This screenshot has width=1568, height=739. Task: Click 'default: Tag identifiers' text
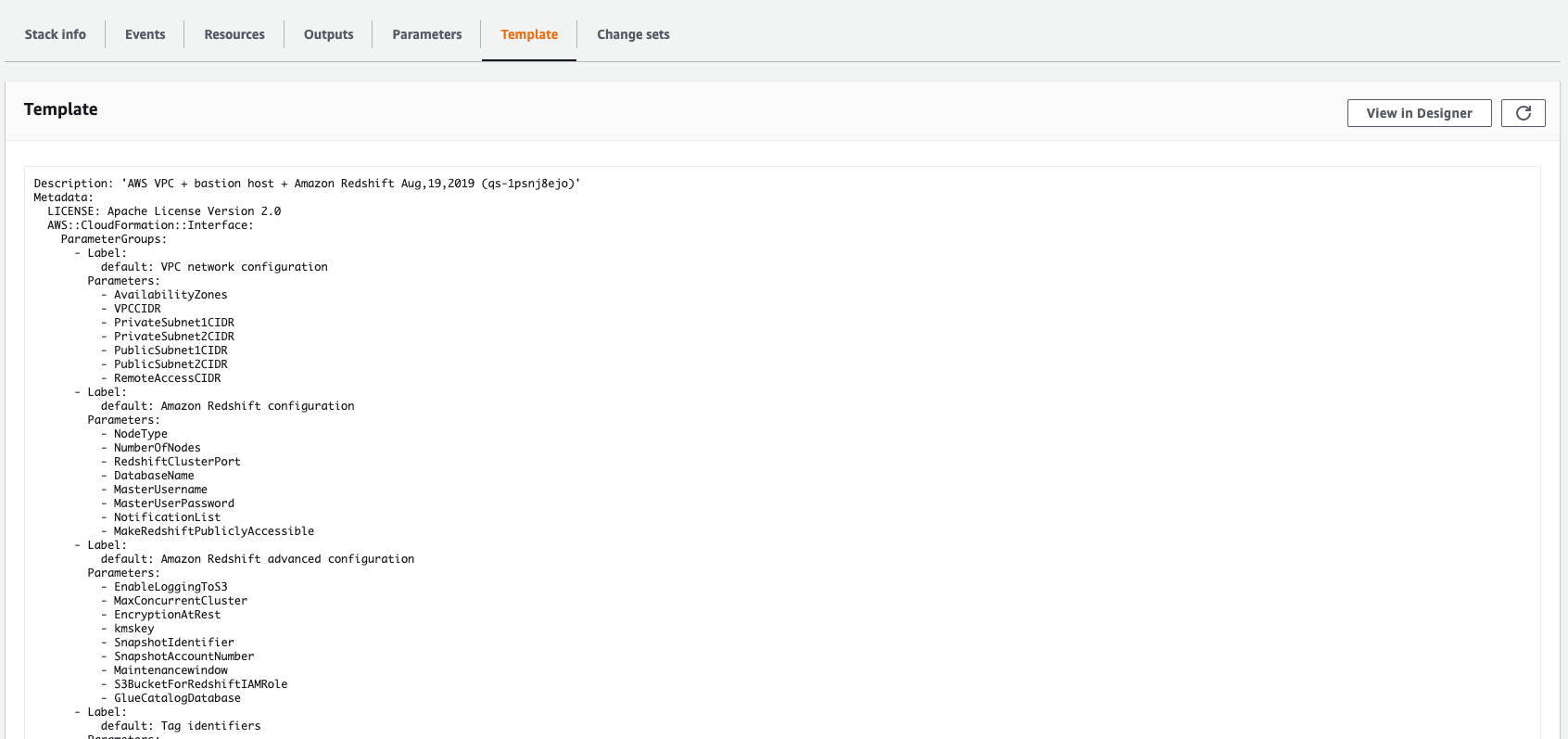click(181, 726)
